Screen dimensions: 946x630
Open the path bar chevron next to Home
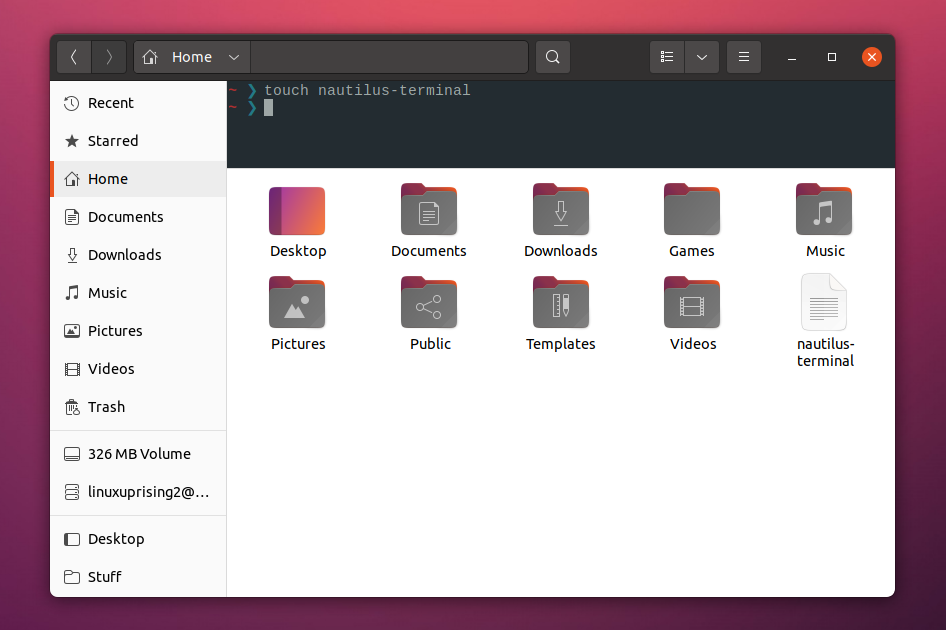pos(233,57)
